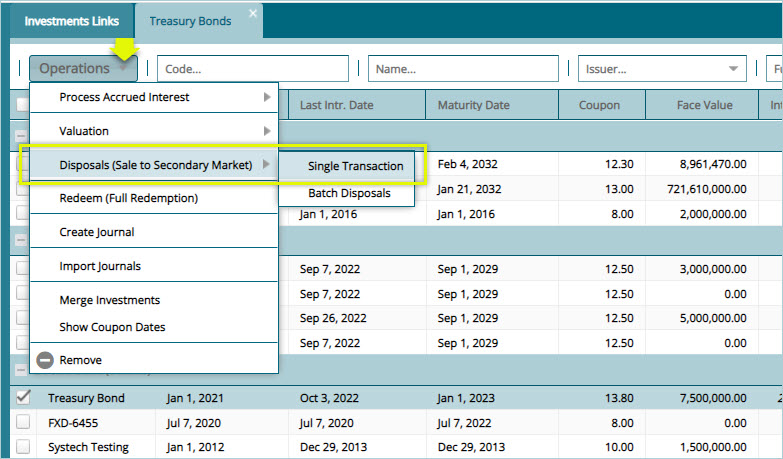The height and width of the screenshot is (459, 783).
Task: Click face value 8,961,470.00
Action: click(x=713, y=164)
